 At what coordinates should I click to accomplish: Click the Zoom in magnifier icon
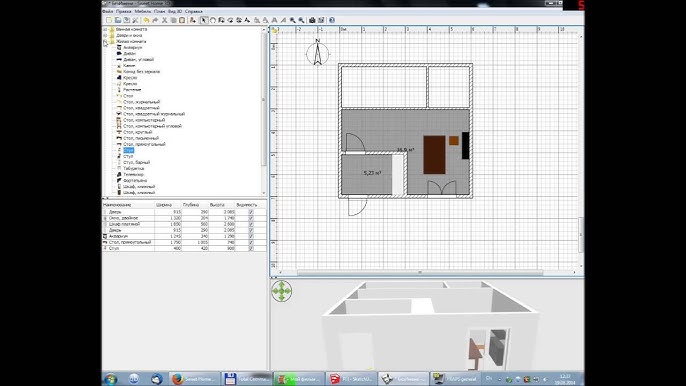[293, 20]
